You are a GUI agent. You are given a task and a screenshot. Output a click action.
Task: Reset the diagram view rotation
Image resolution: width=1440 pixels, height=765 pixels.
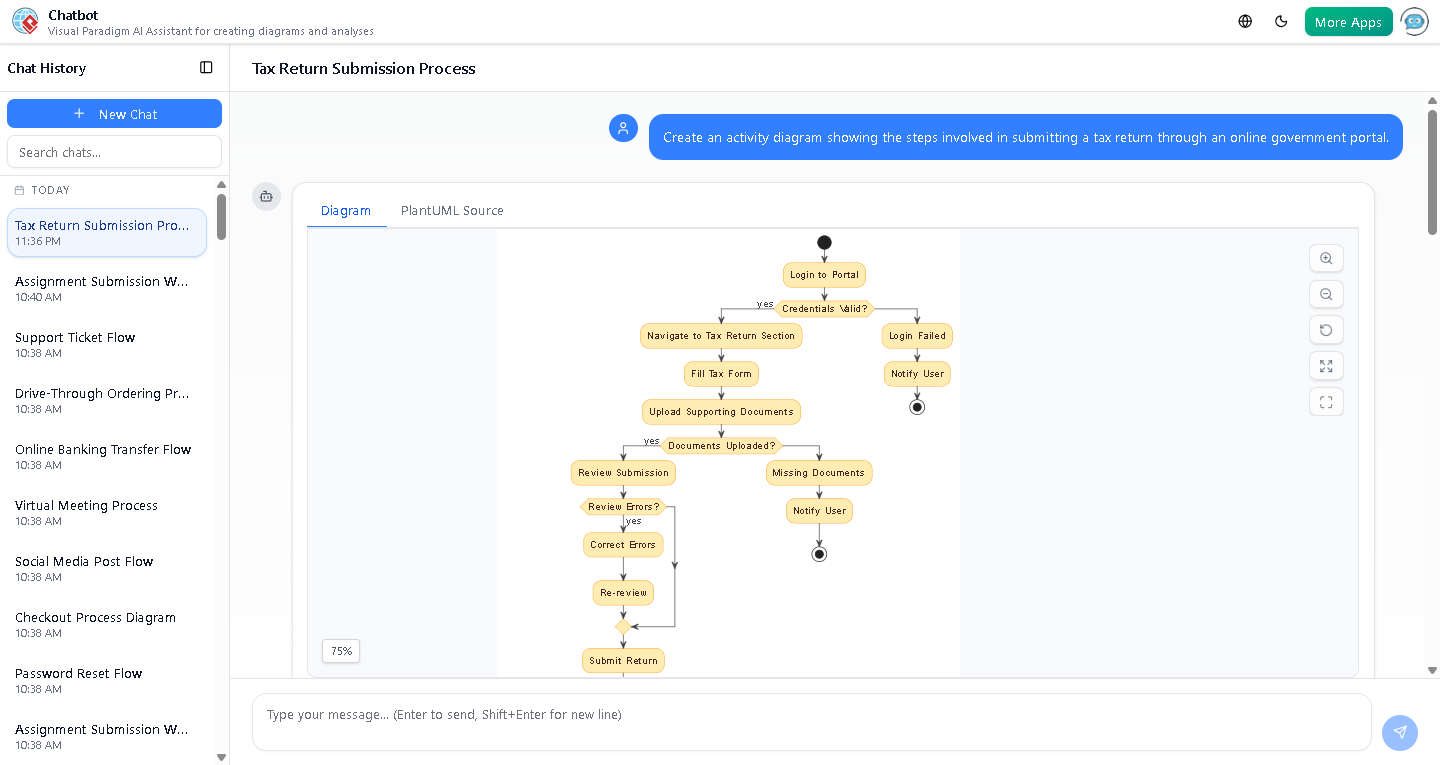(1326, 329)
